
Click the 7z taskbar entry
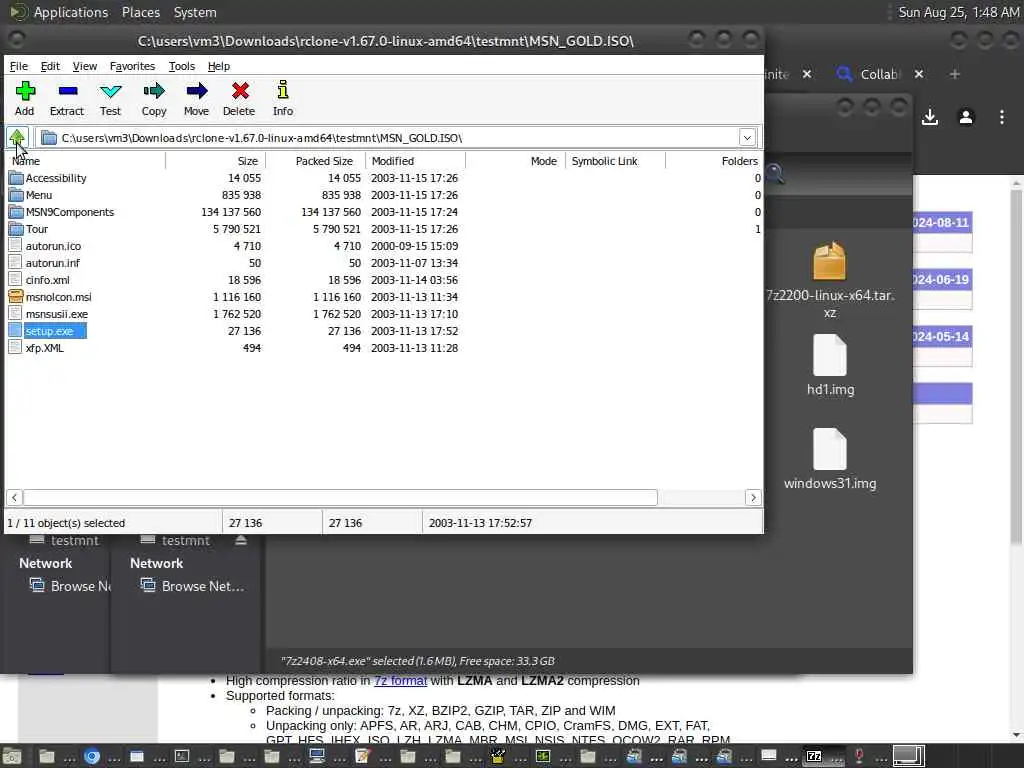coord(814,756)
